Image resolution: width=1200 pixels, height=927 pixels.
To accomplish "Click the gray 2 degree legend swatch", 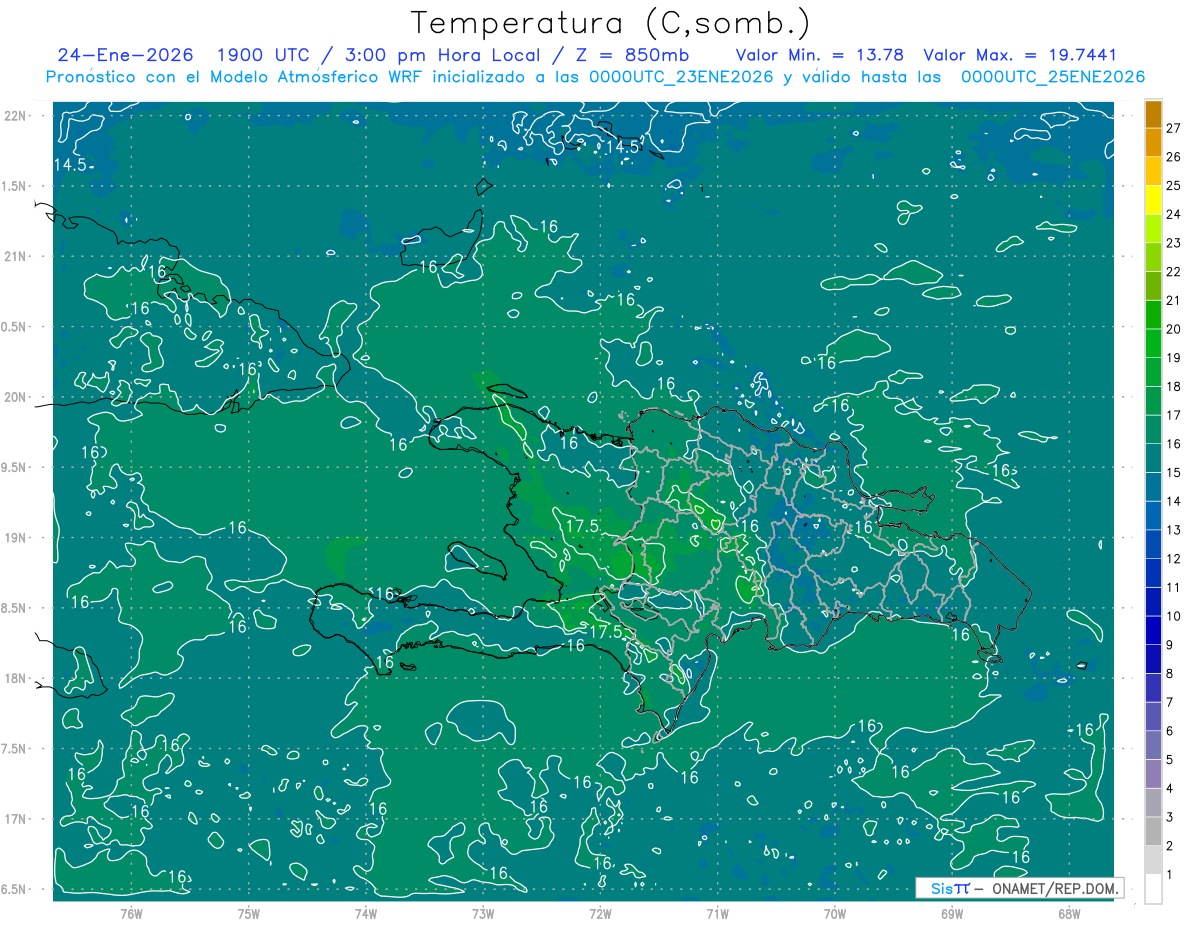I will click(1153, 832).
